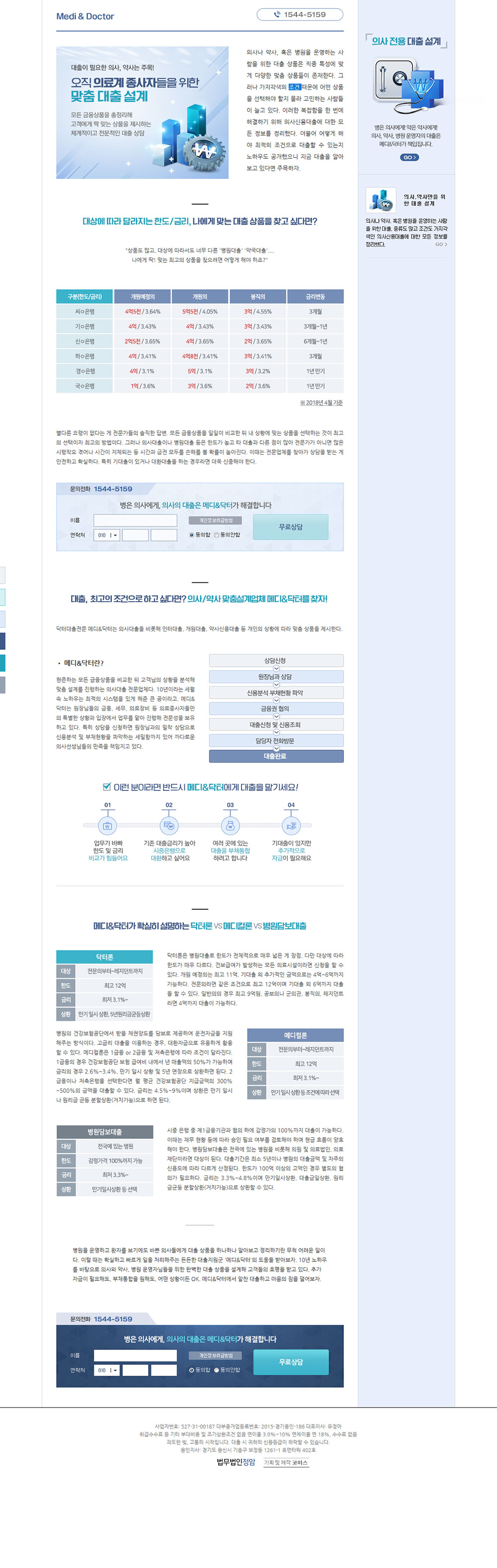Click the 상담신청 process step
This screenshot has height=1568, width=497.
pos(276,660)
